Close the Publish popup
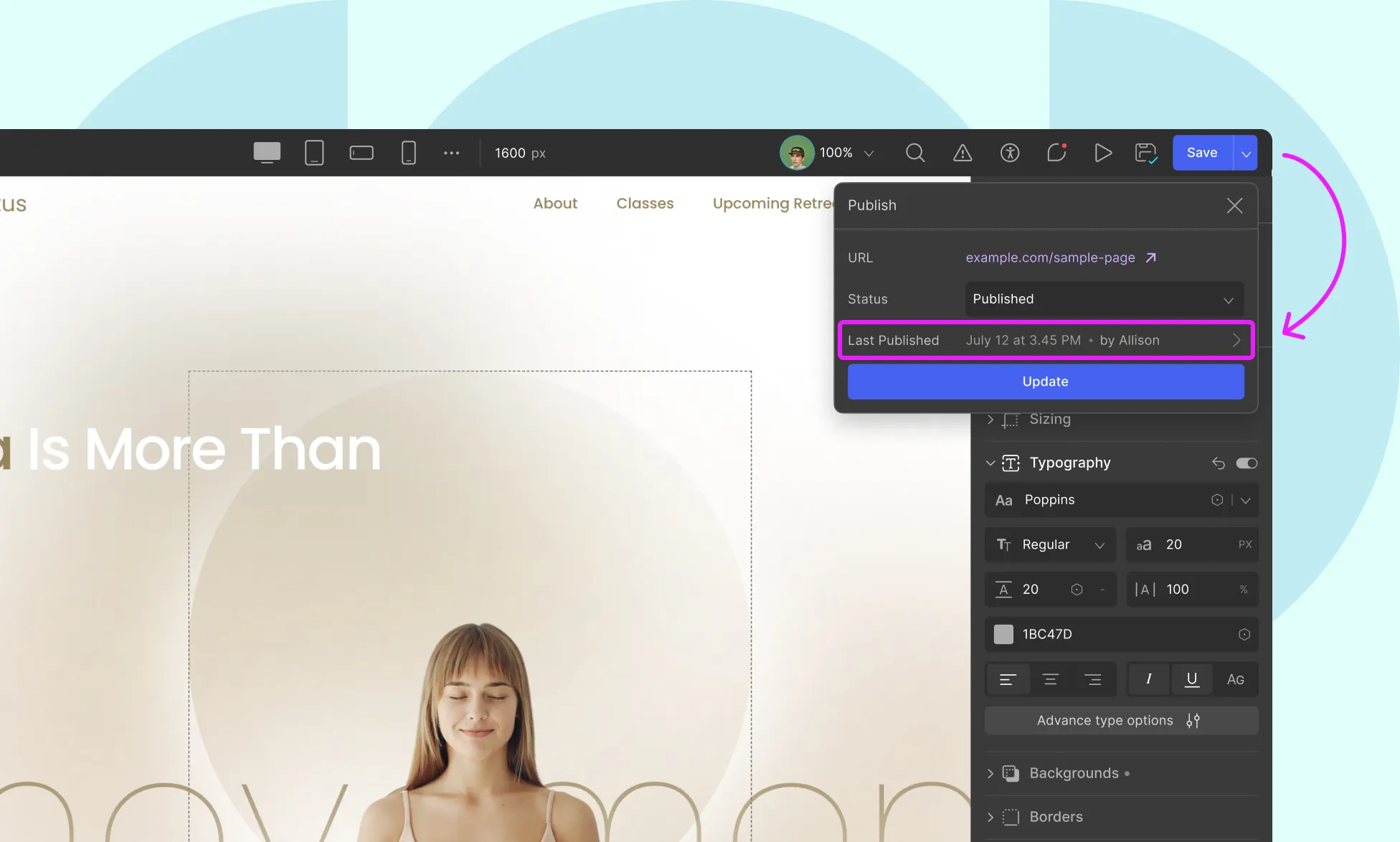 pyautogui.click(x=1234, y=206)
